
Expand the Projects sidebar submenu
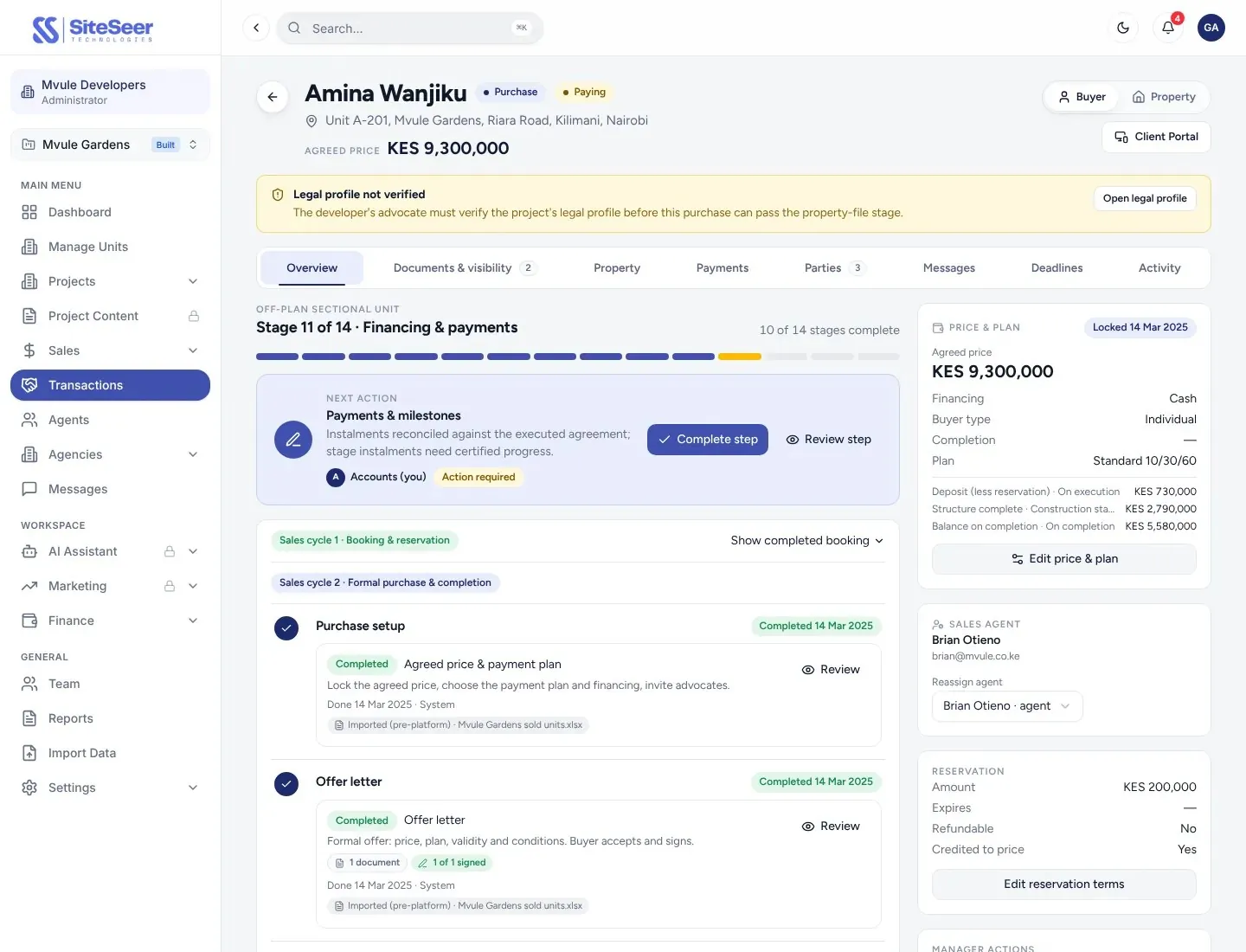[193, 281]
